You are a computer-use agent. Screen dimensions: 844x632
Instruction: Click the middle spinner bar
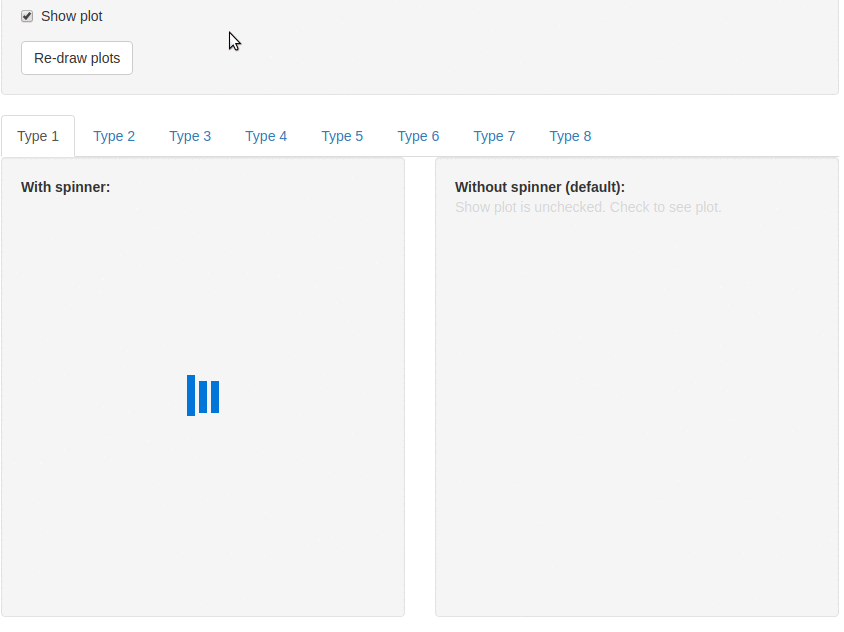[203, 397]
